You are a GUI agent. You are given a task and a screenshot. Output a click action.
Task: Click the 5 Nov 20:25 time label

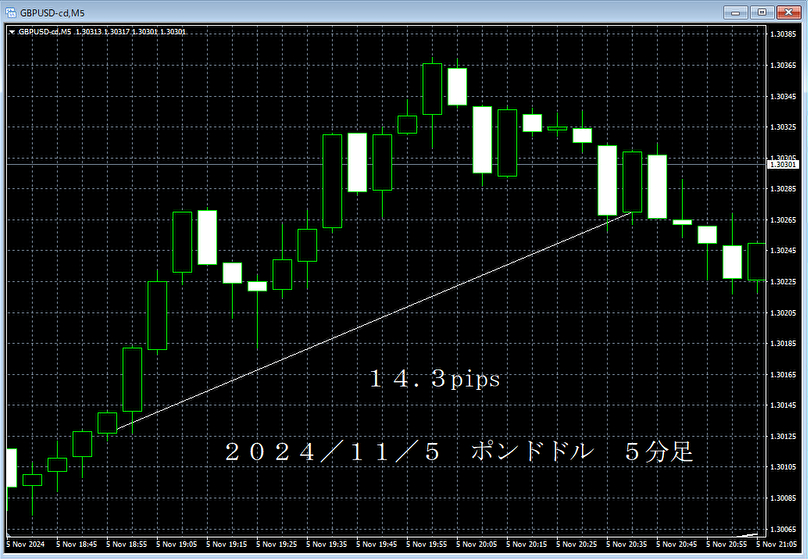click(576, 544)
